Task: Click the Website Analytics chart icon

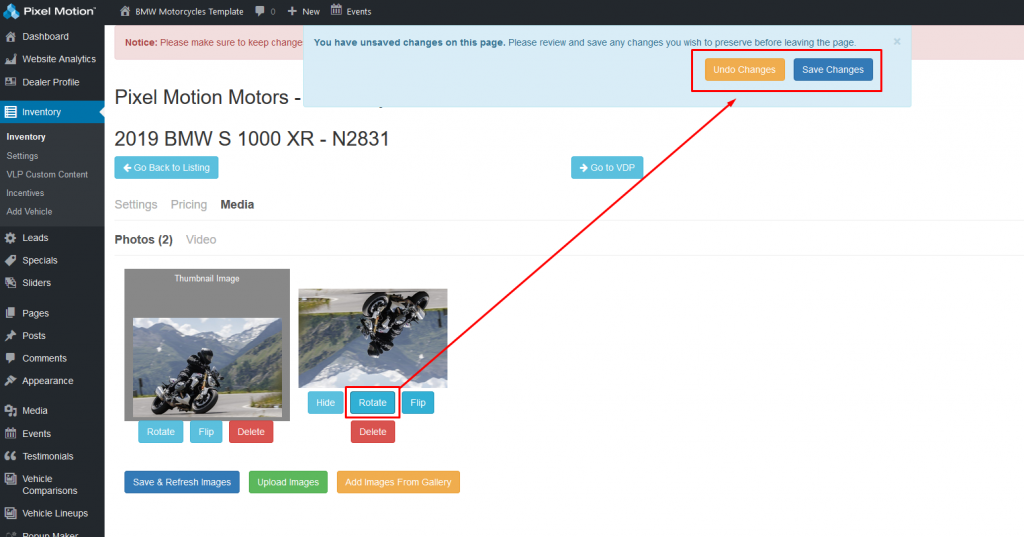Action: [10, 59]
